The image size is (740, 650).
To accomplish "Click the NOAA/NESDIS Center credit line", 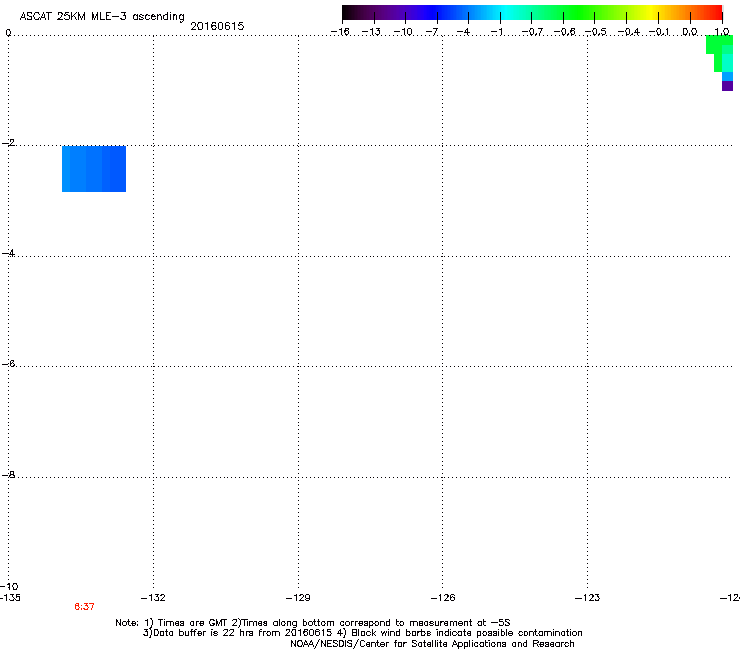I will (432, 644).
